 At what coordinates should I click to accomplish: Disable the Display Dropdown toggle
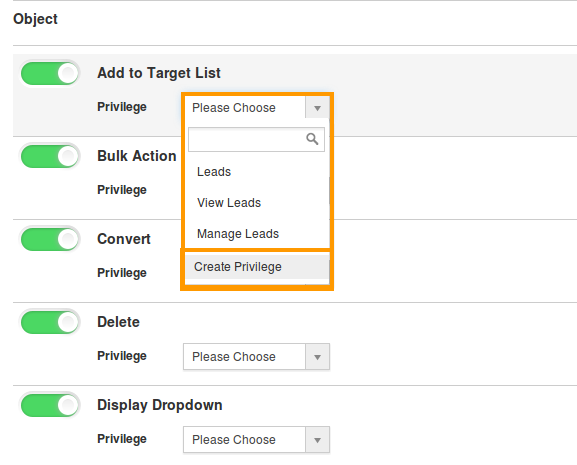click(50, 405)
